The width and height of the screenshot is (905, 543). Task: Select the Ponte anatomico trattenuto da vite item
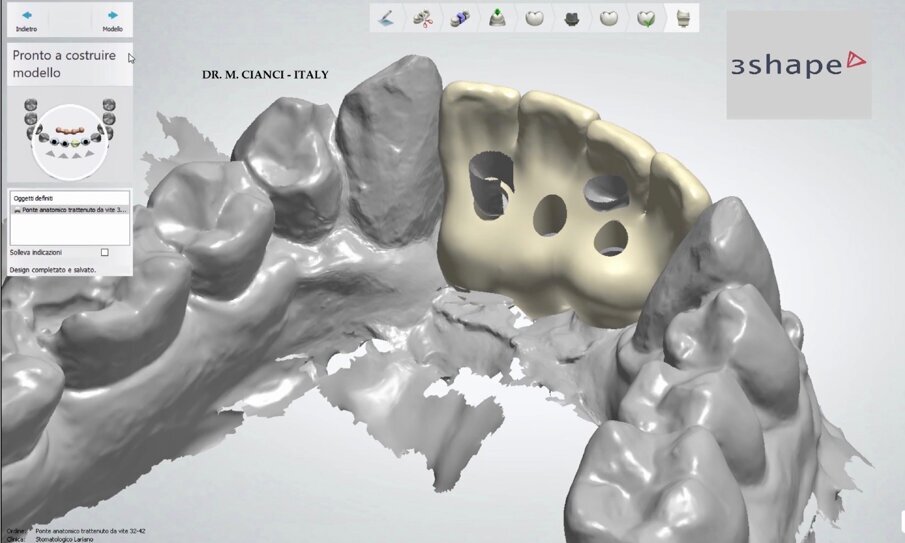coord(69,210)
